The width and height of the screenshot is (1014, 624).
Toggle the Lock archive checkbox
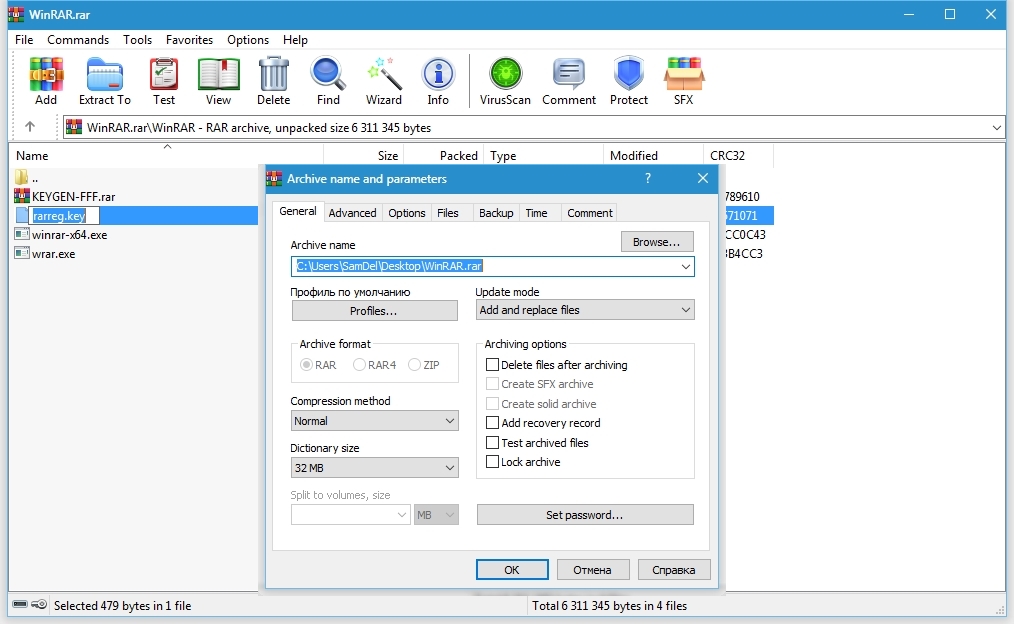tap(492, 462)
